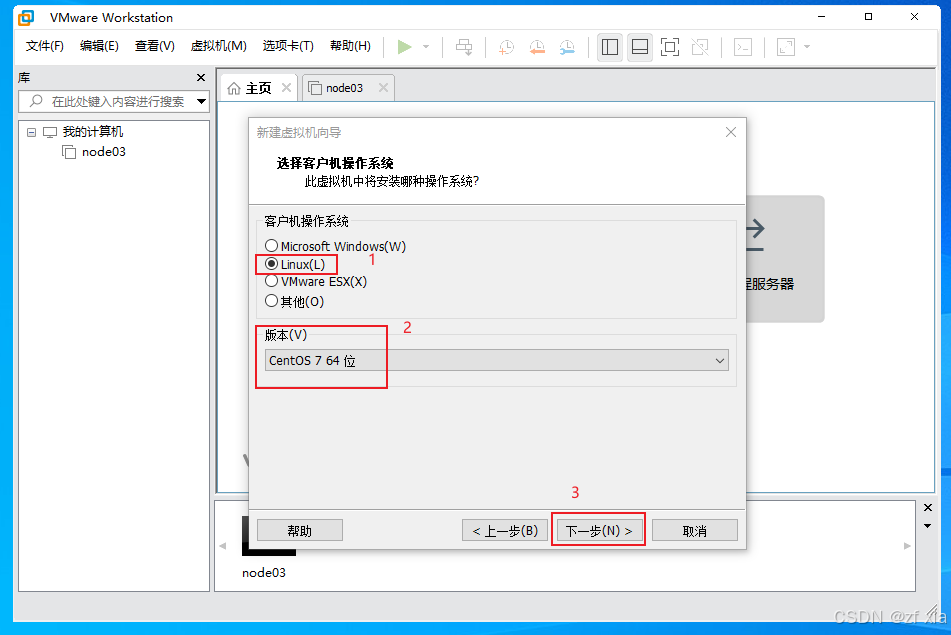
Task: Open the 帮助(H) menu
Action: point(350,46)
